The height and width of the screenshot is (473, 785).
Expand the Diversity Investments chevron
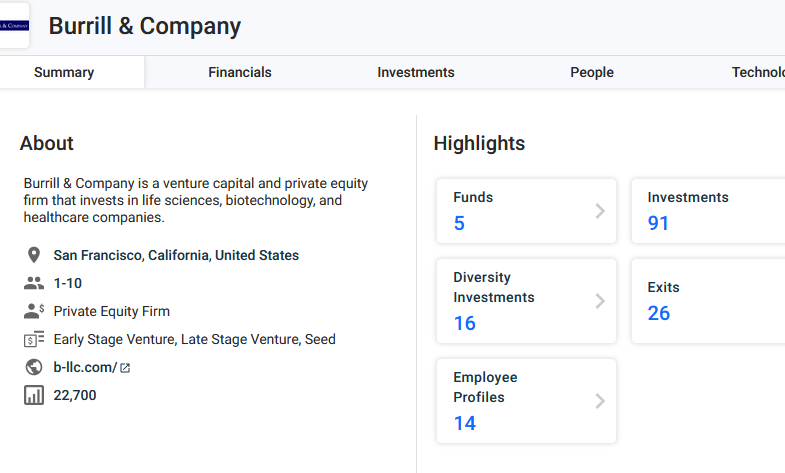click(600, 301)
